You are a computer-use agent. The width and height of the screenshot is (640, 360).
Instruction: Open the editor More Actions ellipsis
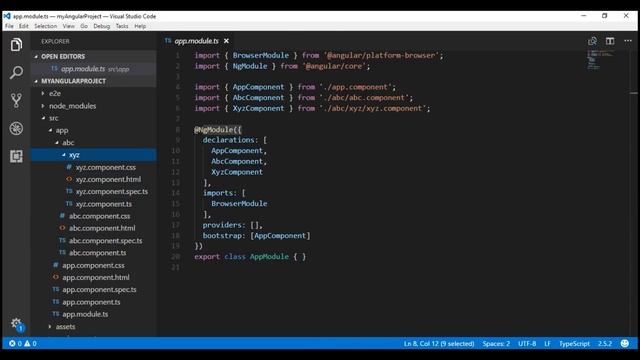[x=628, y=41]
